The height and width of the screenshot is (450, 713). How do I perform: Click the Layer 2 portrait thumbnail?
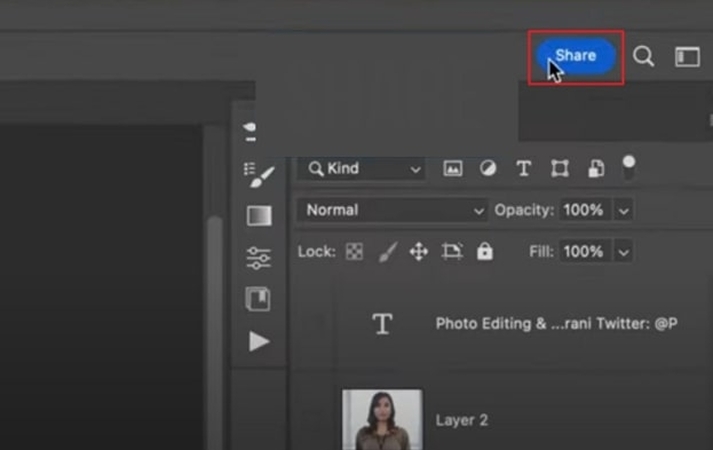382,419
